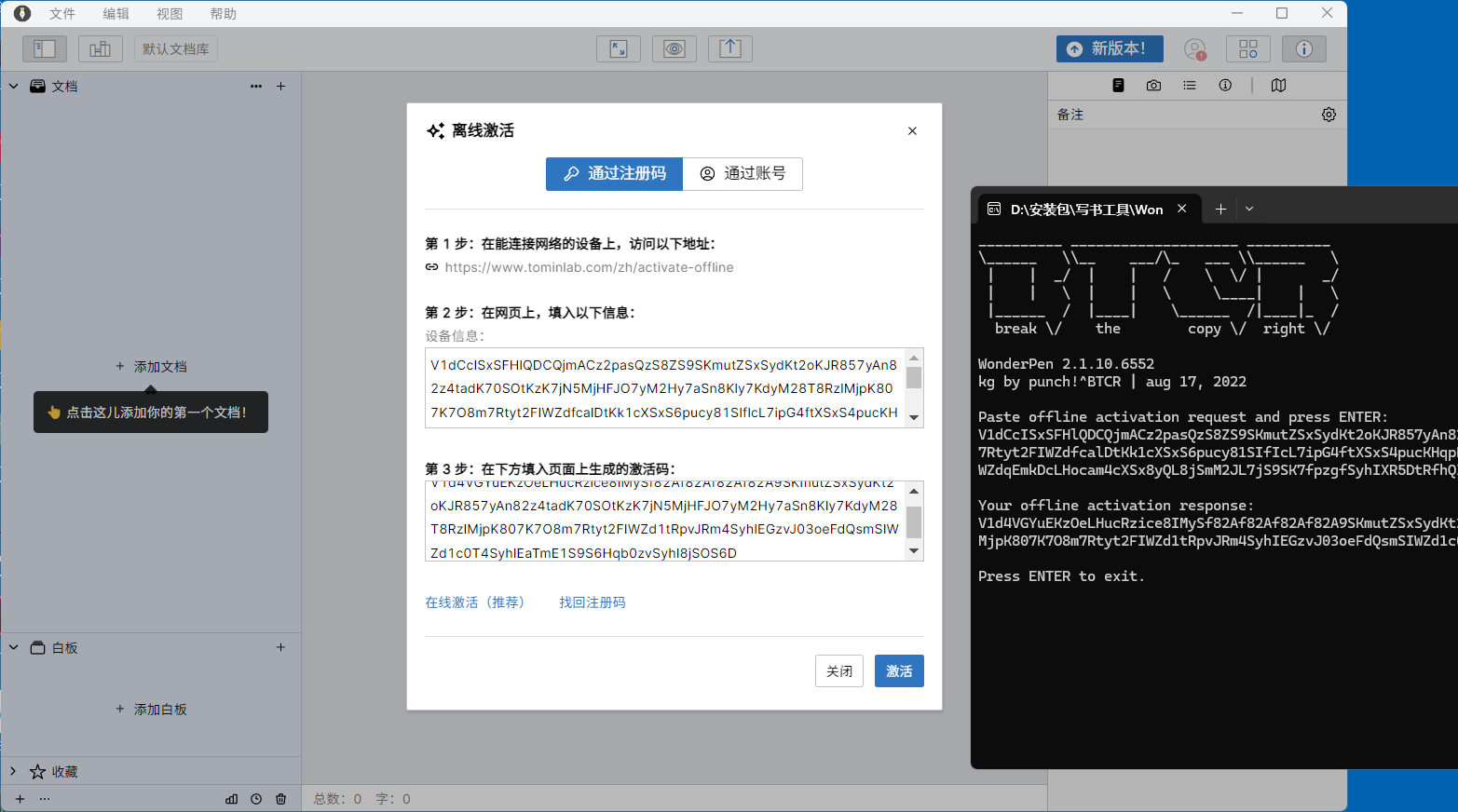The image size is (1458, 812).
Task: Click the 找回注册码 link
Action: click(x=593, y=602)
